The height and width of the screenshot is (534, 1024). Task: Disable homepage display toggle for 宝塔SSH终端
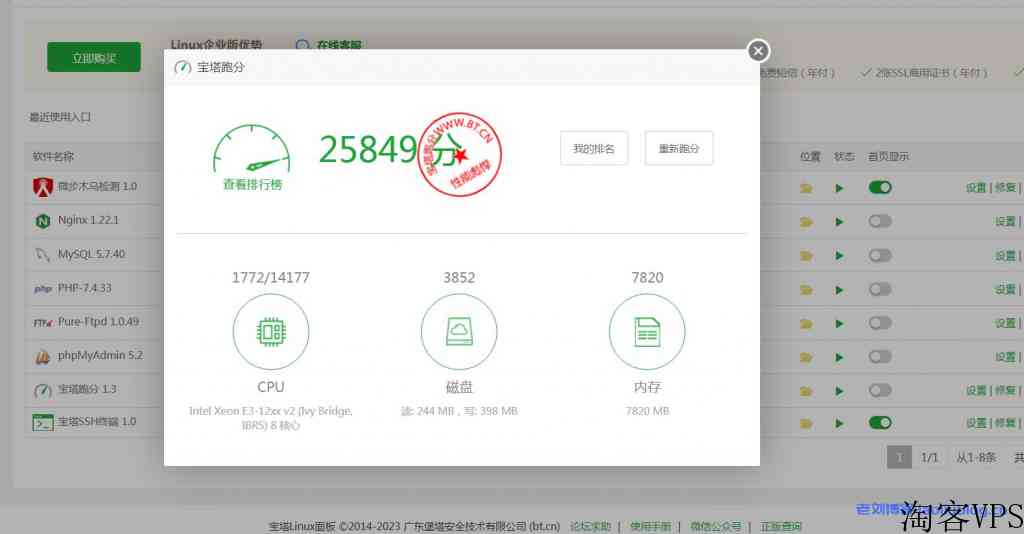click(880, 422)
